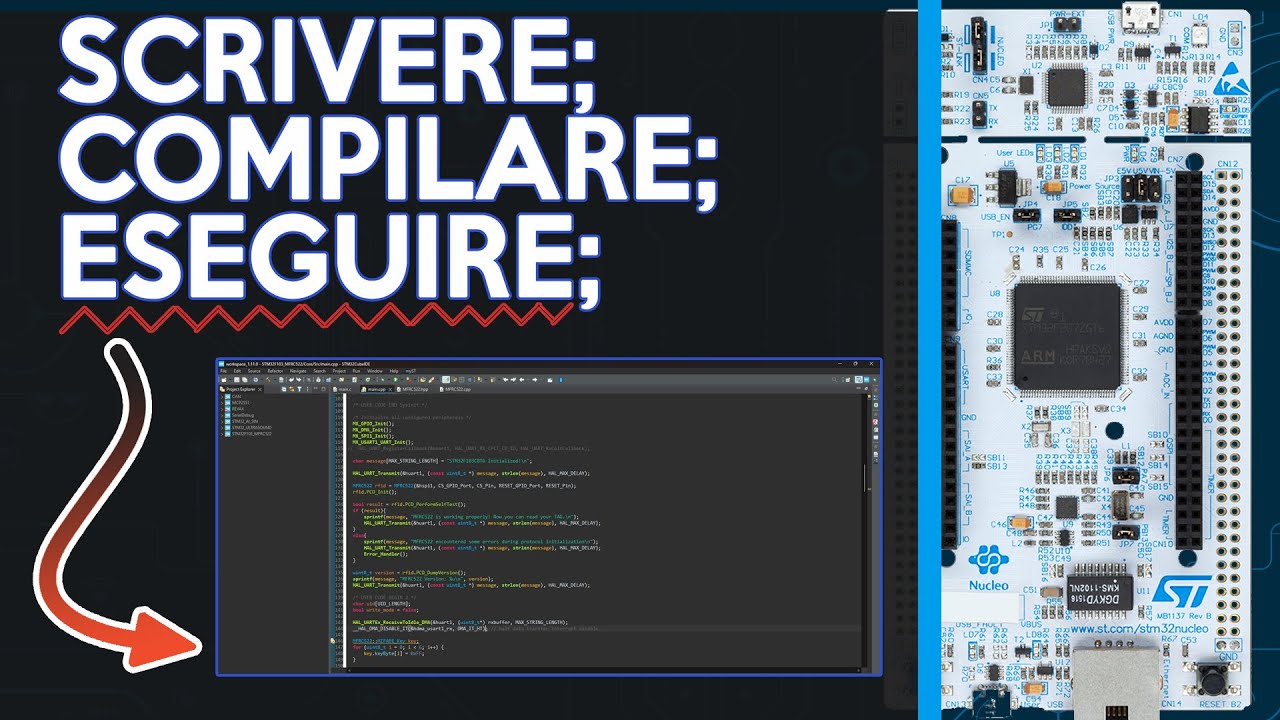Image resolution: width=1280 pixels, height=720 pixels.
Task: Select the SerialDebug project name
Action: 243,415
